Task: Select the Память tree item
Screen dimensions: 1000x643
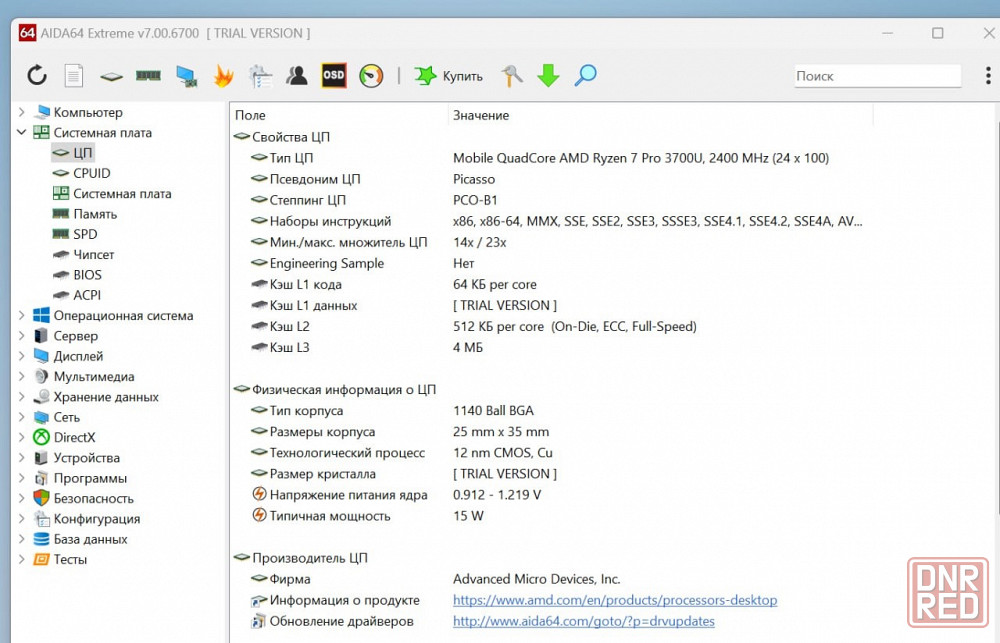Action: [94, 214]
